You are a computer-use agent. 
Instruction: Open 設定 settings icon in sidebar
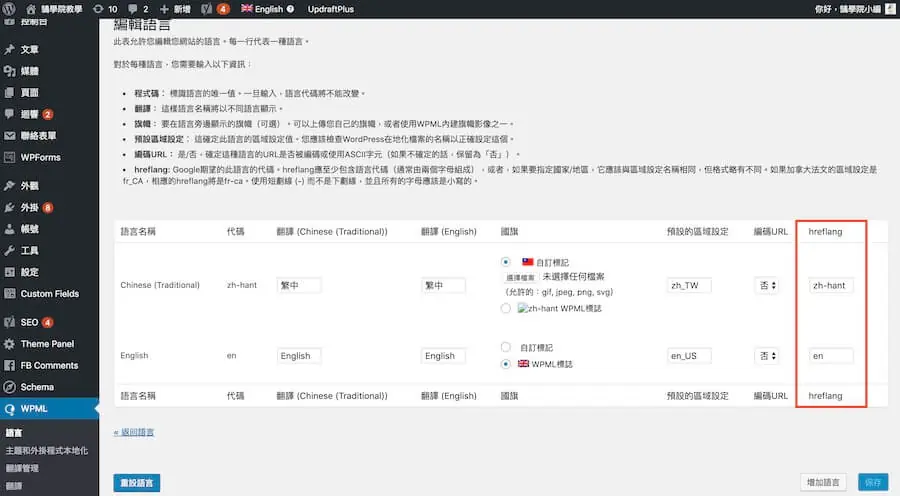coord(9,272)
